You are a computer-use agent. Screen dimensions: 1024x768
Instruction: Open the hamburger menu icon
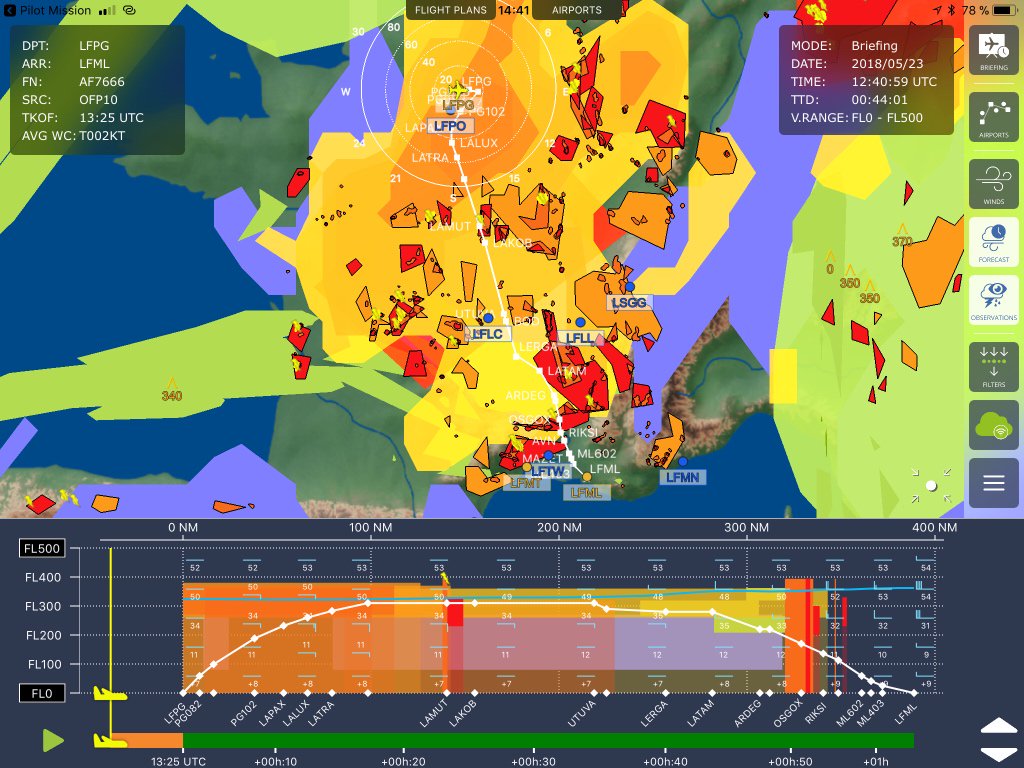tap(992, 483)
